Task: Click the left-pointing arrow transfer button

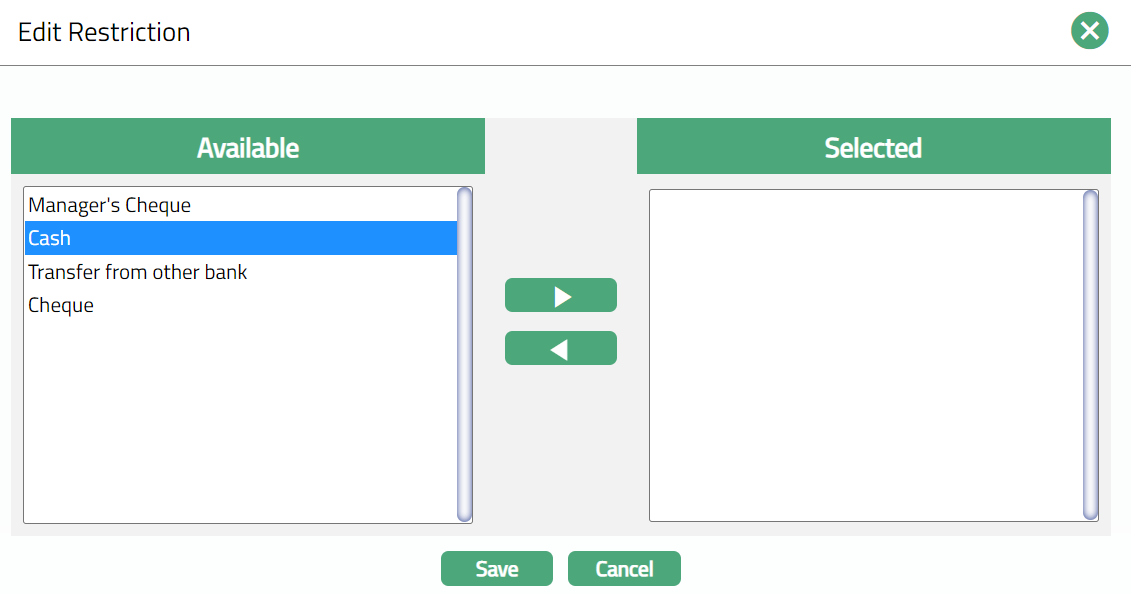Action: tap(561, 348)
